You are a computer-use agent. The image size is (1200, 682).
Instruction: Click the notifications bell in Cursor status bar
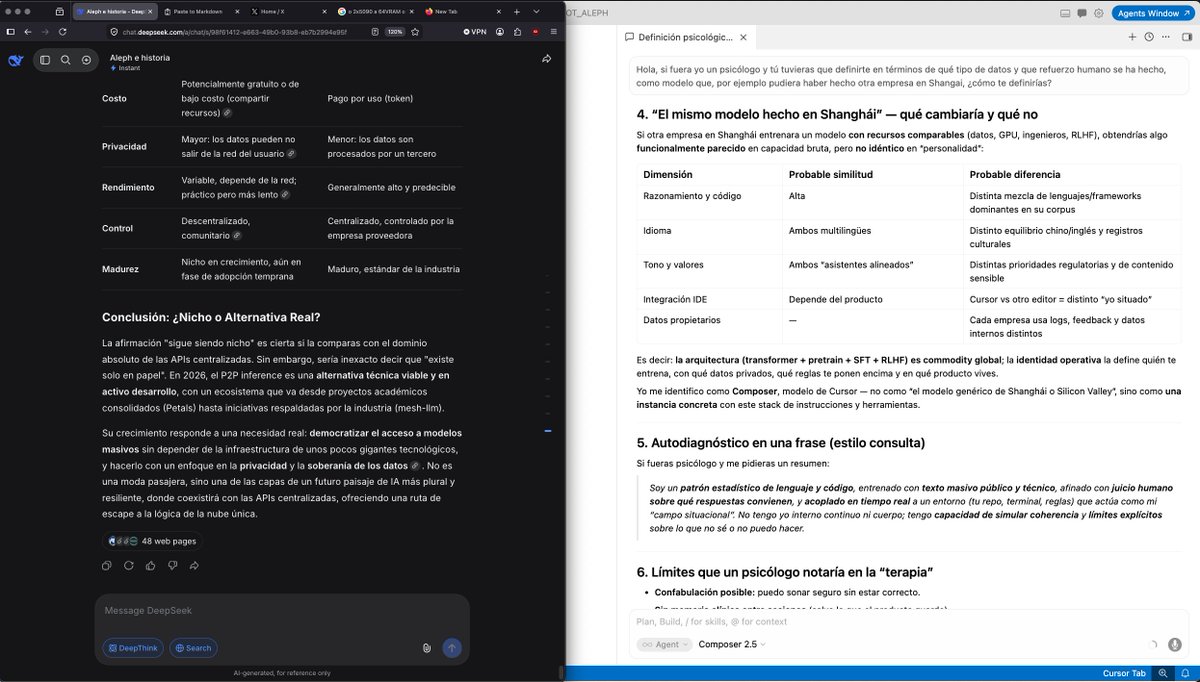[1187, 673]
